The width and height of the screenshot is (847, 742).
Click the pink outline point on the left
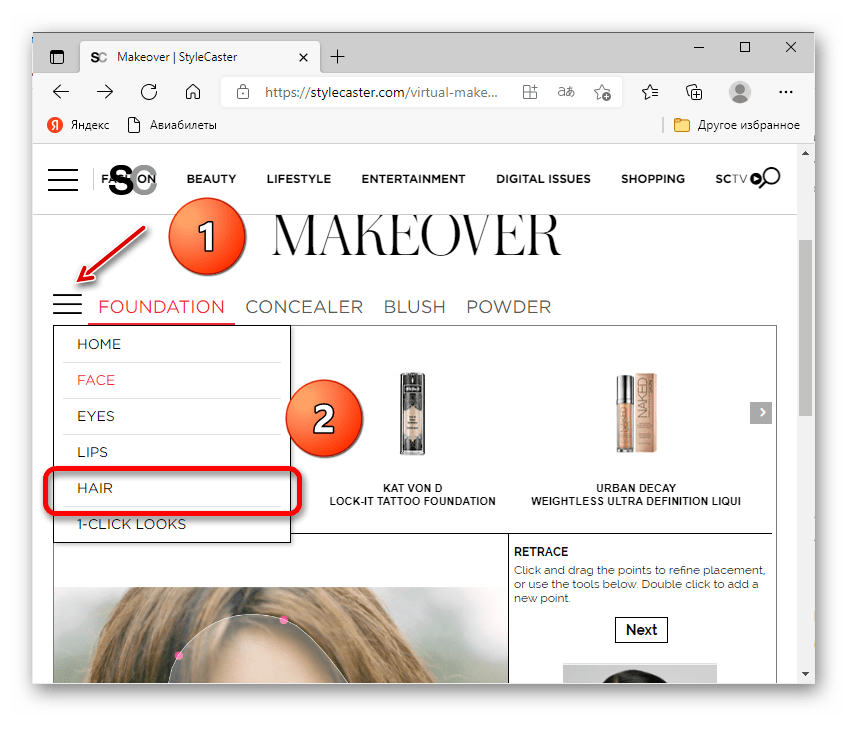179,656
